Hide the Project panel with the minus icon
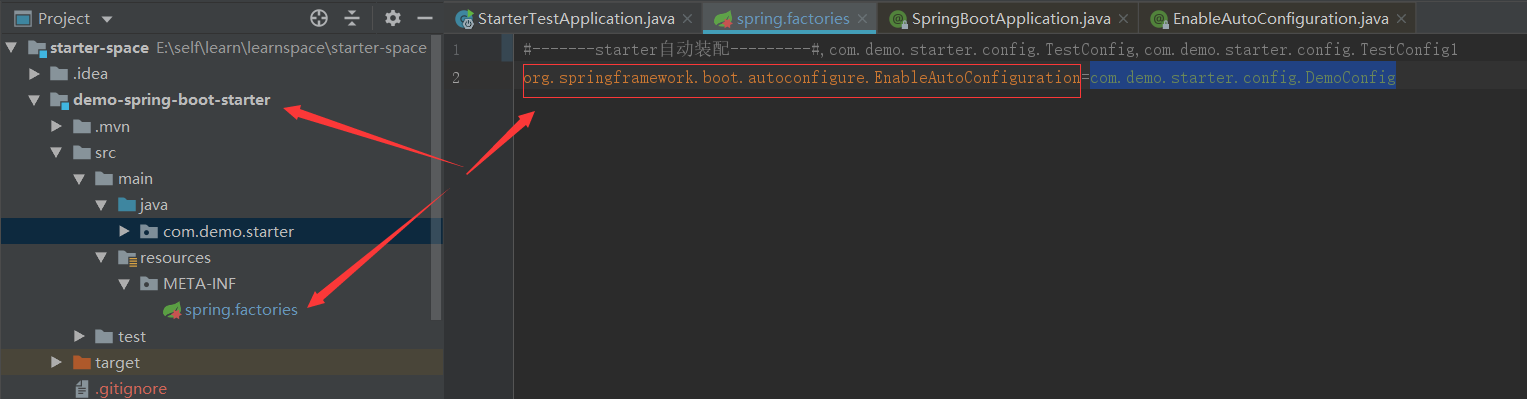The image size is (1527, 399). click(x=424, y=18)
